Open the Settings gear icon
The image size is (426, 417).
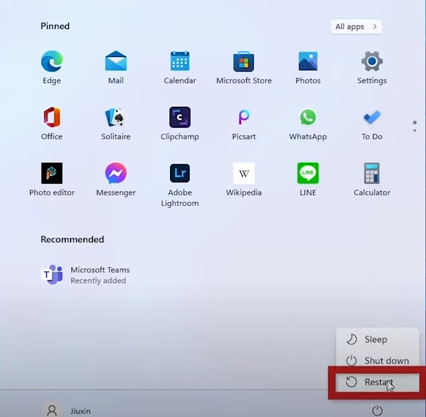372,61
